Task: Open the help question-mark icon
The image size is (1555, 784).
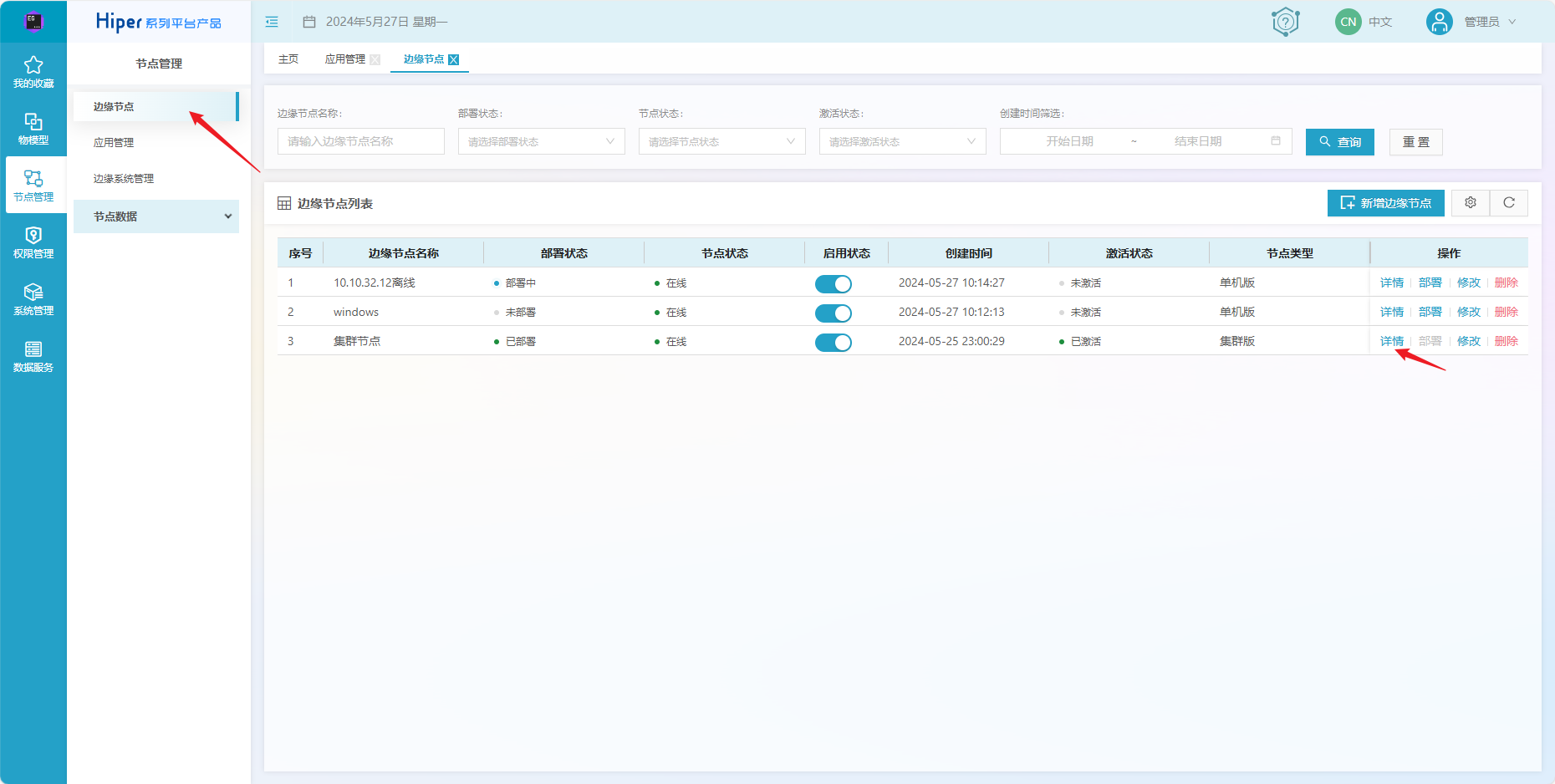Action: click(1285, 22)
